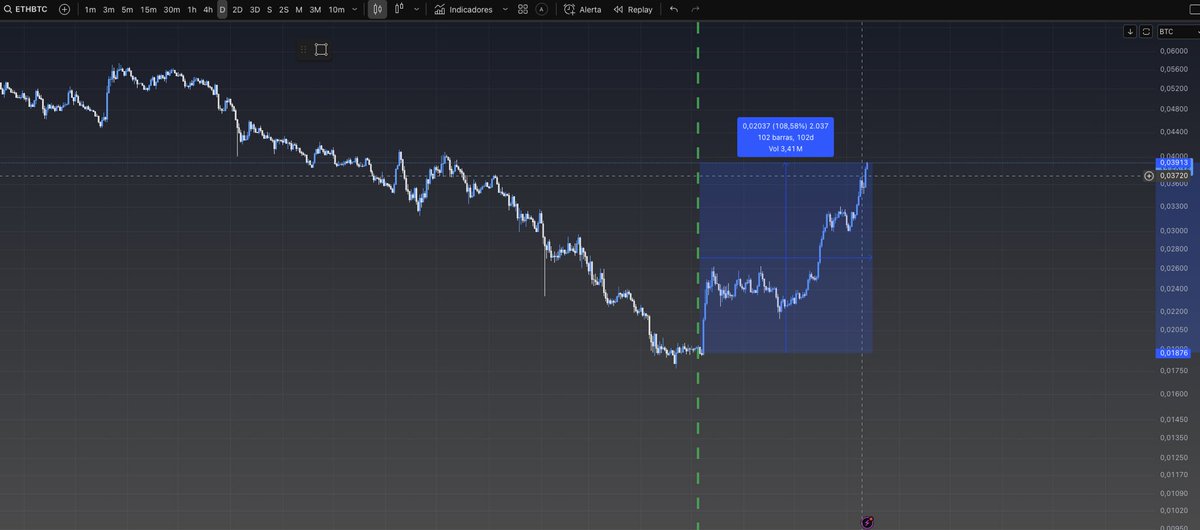Click the 0,01876 price label
Screen dimensions: 1200x530
(1173, 352)
